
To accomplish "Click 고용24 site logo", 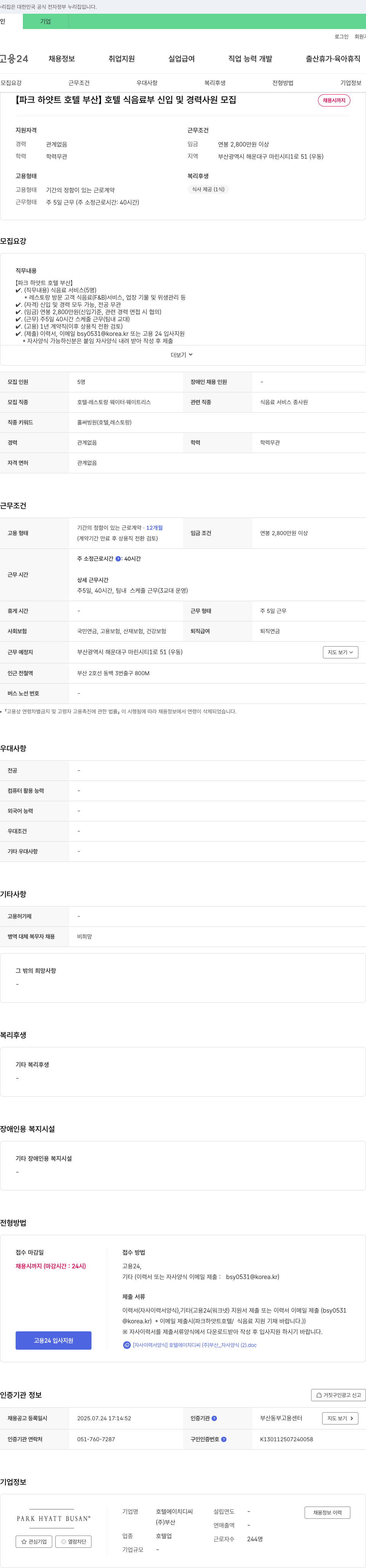I will click(x=14, y=58).
